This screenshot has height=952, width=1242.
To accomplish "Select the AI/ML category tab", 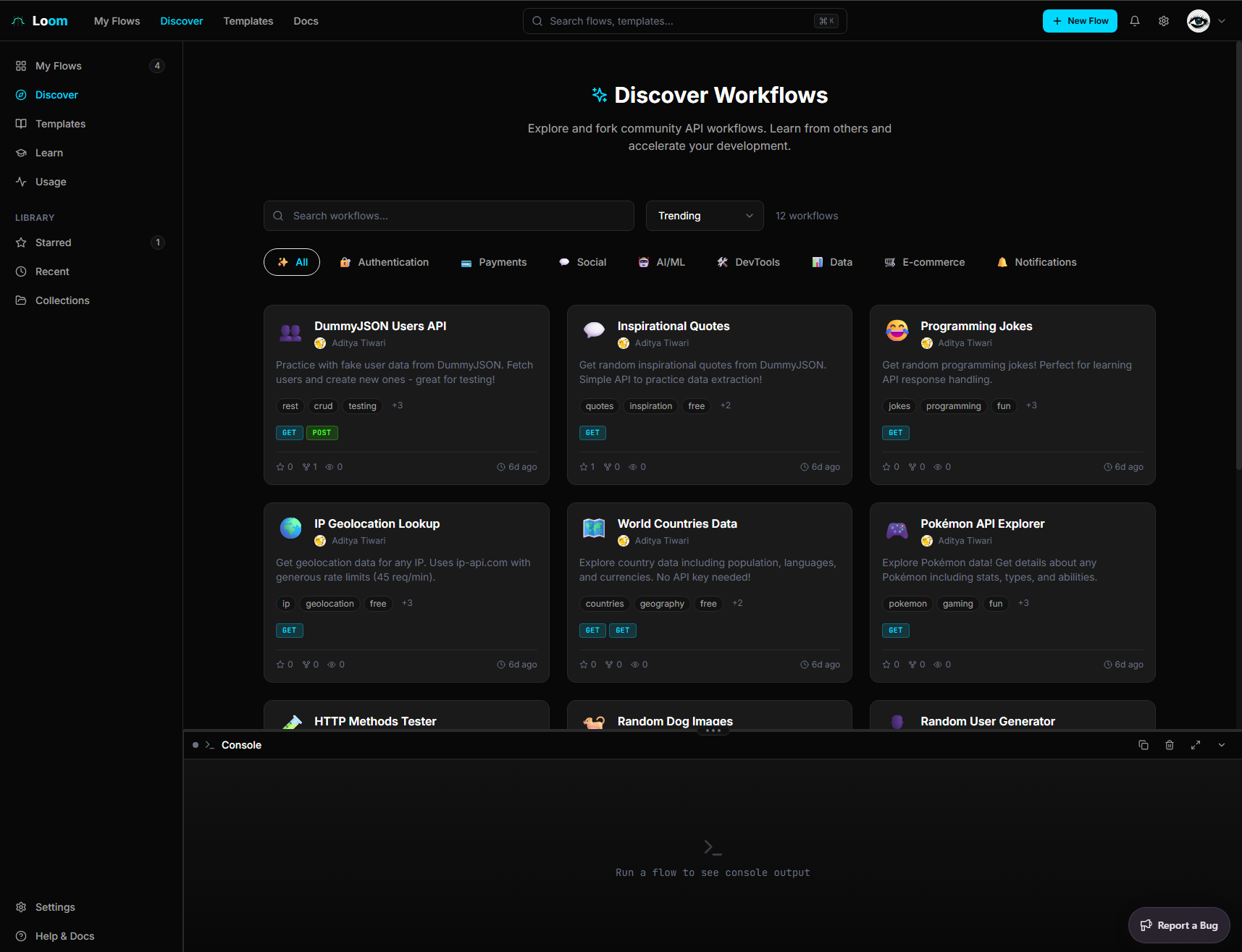I will pos(660,261).
